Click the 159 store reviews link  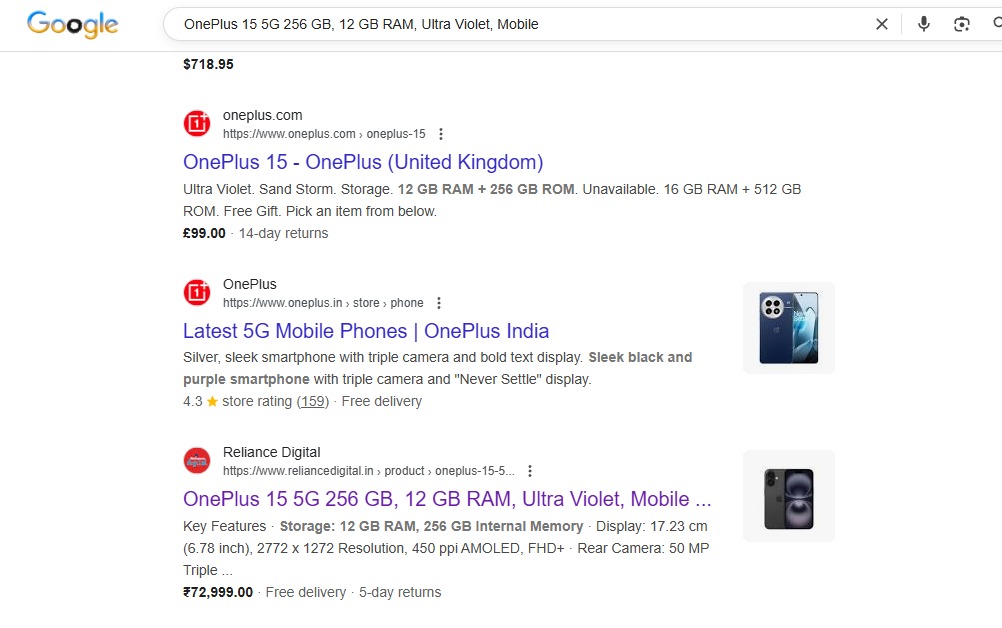(x=313, y=401)
